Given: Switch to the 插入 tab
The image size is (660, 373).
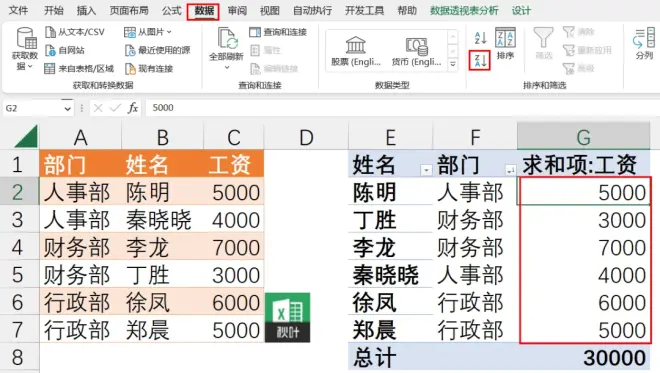Looking at the screenshot, I should click(86, 11).
